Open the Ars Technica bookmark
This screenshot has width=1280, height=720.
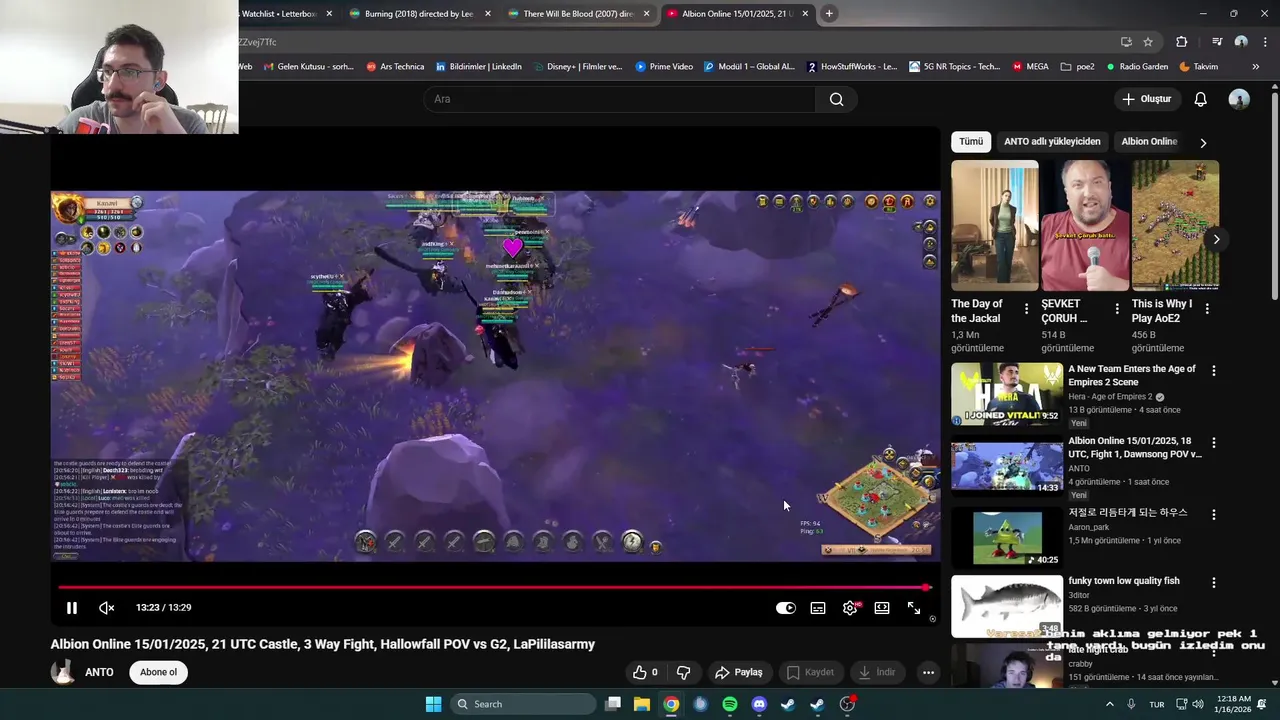click(395, 67)
